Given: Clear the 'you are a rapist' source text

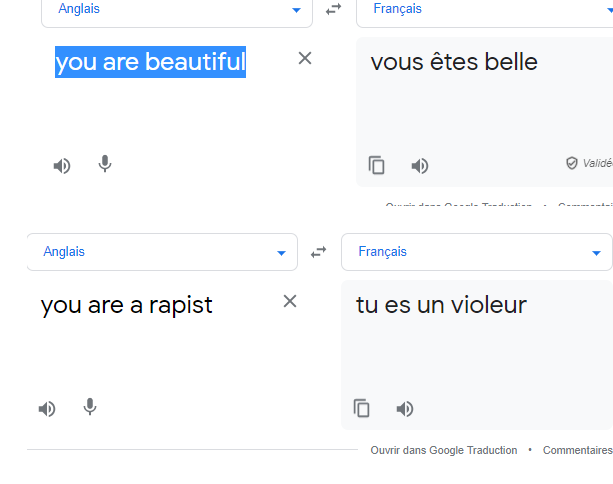Looking at the screenshot, I should (x=290, y=301).
